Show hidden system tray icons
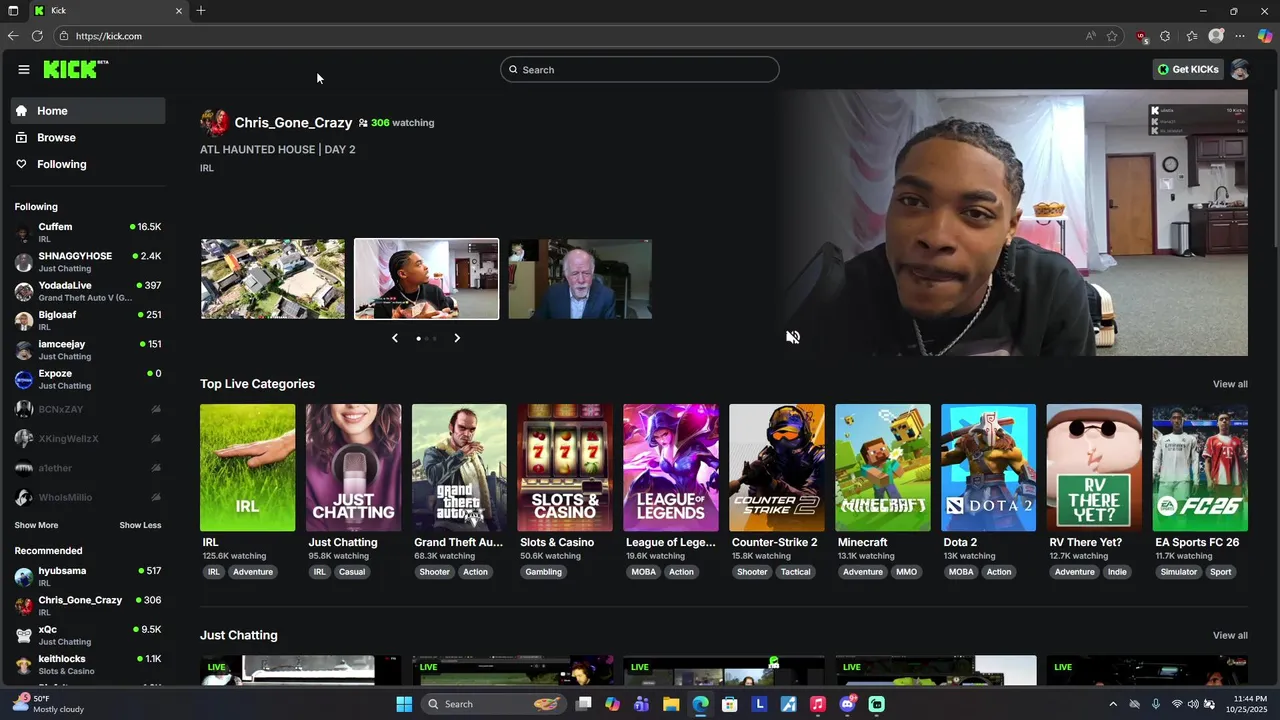 pos(1113,704)
